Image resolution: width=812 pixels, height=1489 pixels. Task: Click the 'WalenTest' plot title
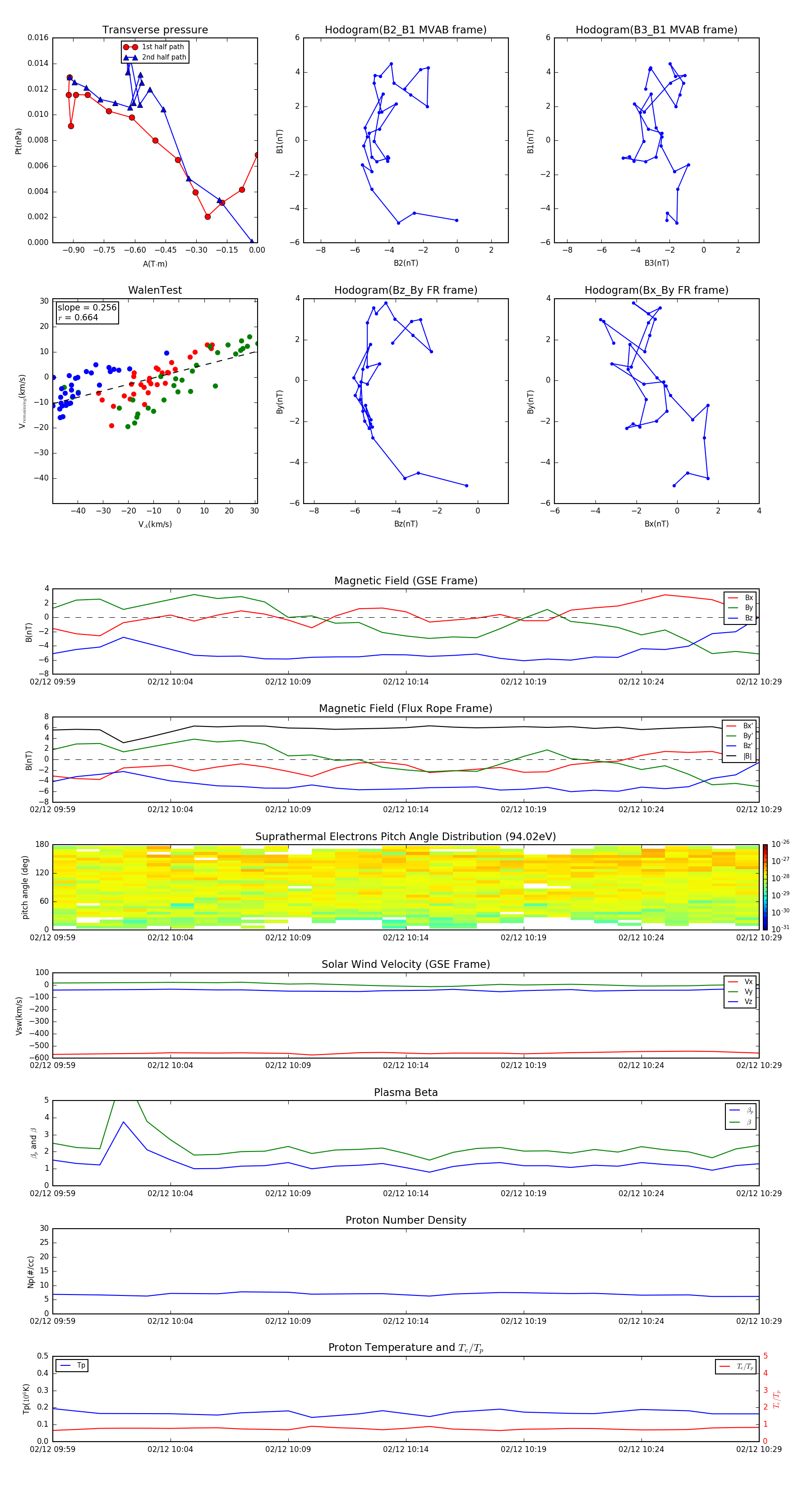click(155, 290)
